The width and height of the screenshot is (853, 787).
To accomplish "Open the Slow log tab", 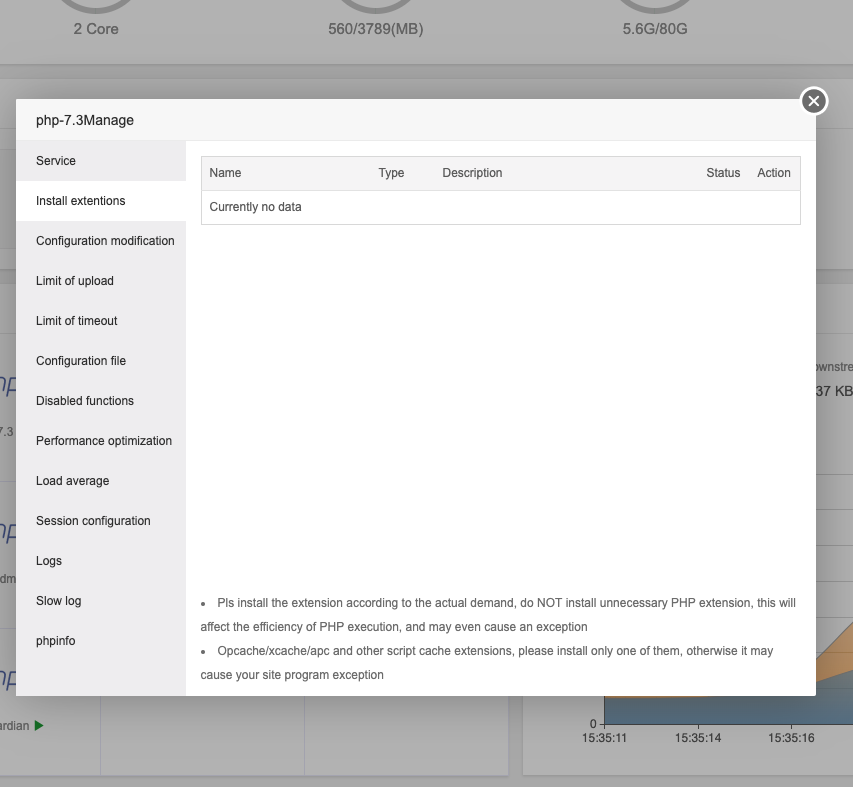I will [x=59, y=601].
